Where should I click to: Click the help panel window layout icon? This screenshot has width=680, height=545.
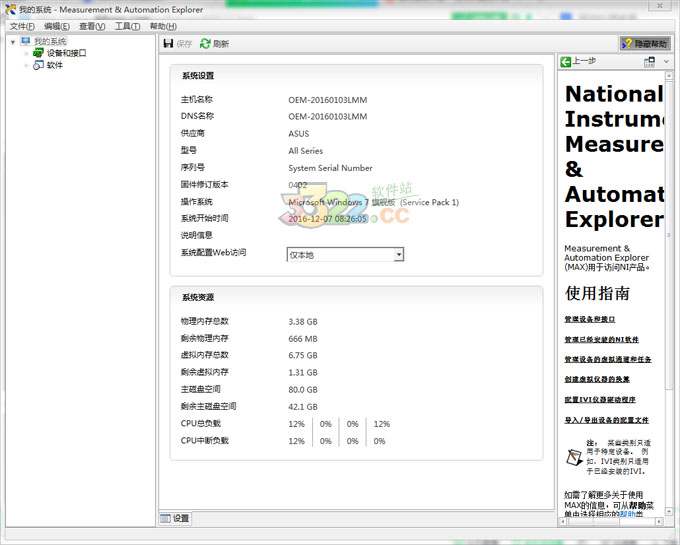coord(648,61)
